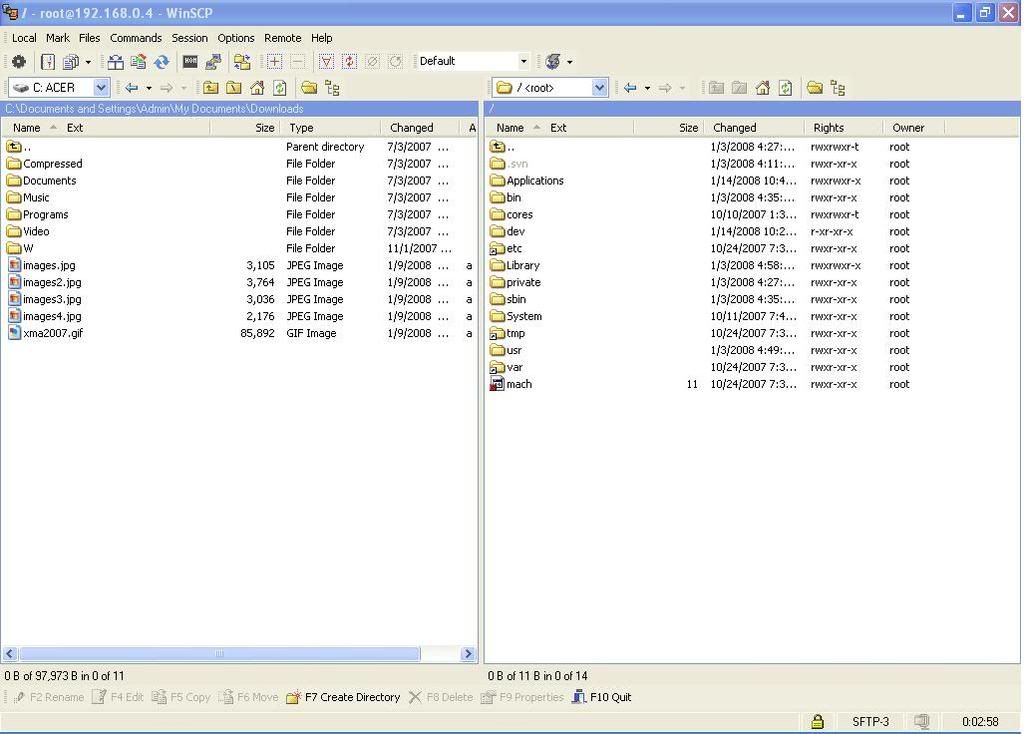This screenshot has height=734, width=1024.
Task: Select the System folder in remote panel
Action: [x=516, y=317]
